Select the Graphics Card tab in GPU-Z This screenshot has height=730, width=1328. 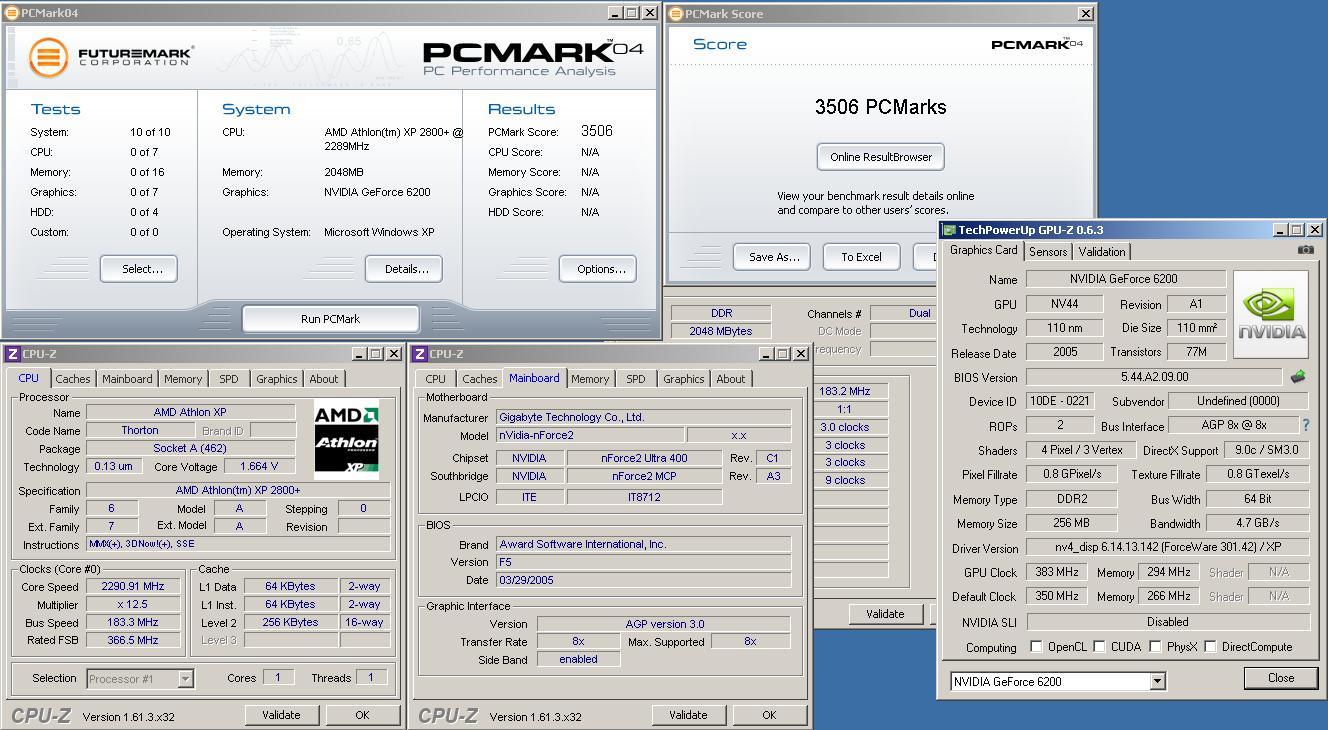tap(983, 250)
